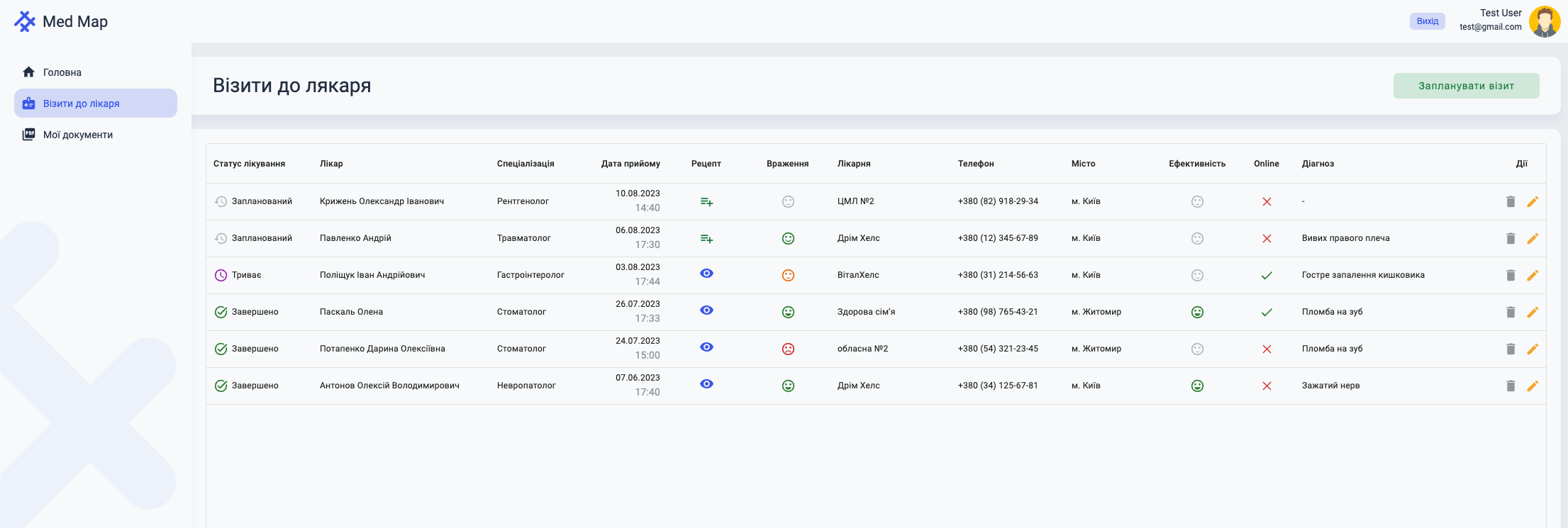This screenshot has height=528, width=1568.
Task: Click red sad face for Потапенко Дарина
Action: (x=788, y=349)
